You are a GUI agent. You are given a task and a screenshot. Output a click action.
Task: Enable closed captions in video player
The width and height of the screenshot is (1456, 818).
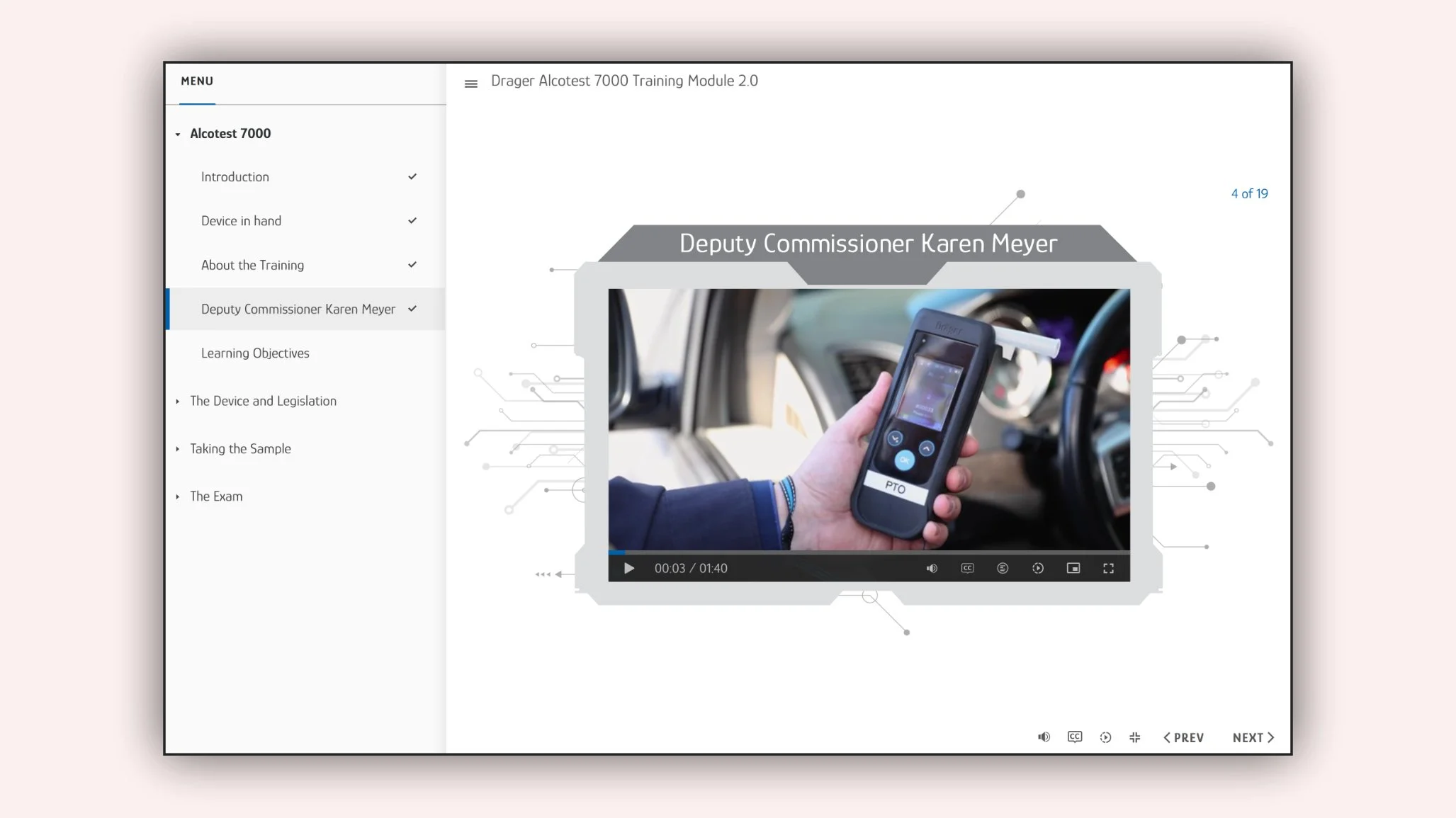(x=967, y=568)
